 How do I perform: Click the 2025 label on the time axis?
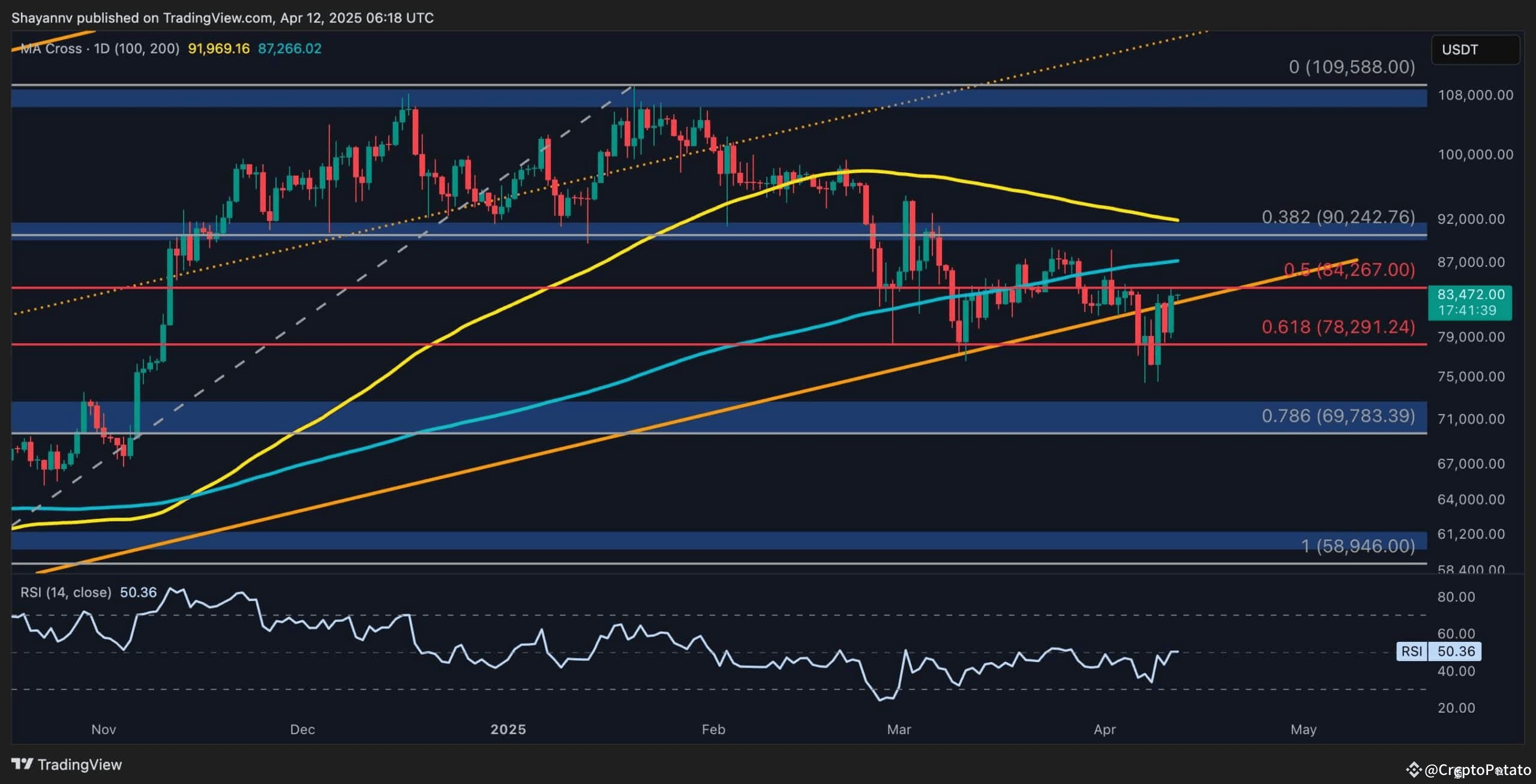509,729
